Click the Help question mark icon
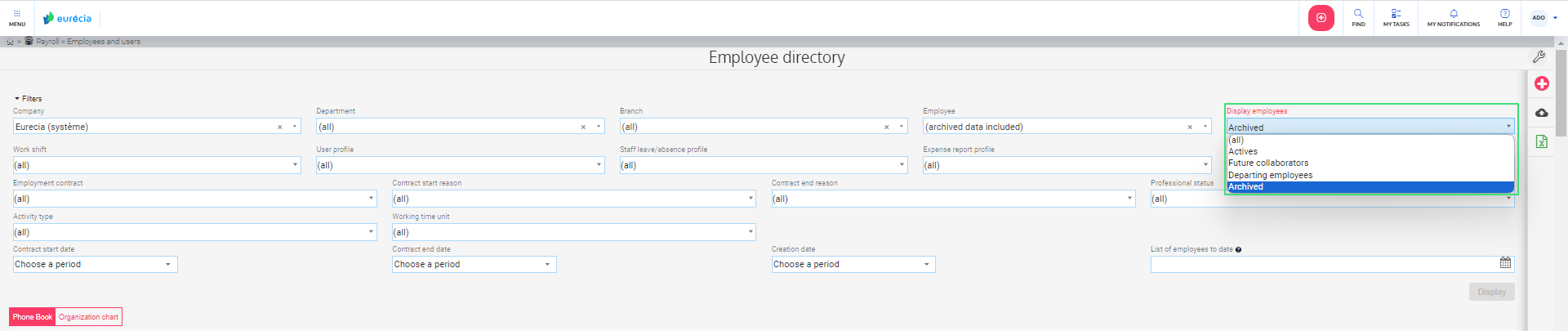Viewport: 1568px width, 331px height. tap(1504, 17)
